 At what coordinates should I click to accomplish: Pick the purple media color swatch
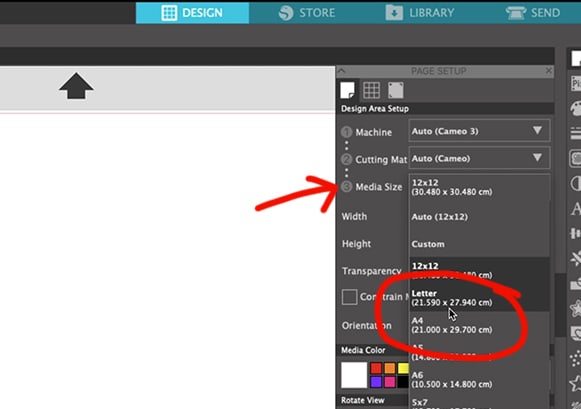[376, 382]
